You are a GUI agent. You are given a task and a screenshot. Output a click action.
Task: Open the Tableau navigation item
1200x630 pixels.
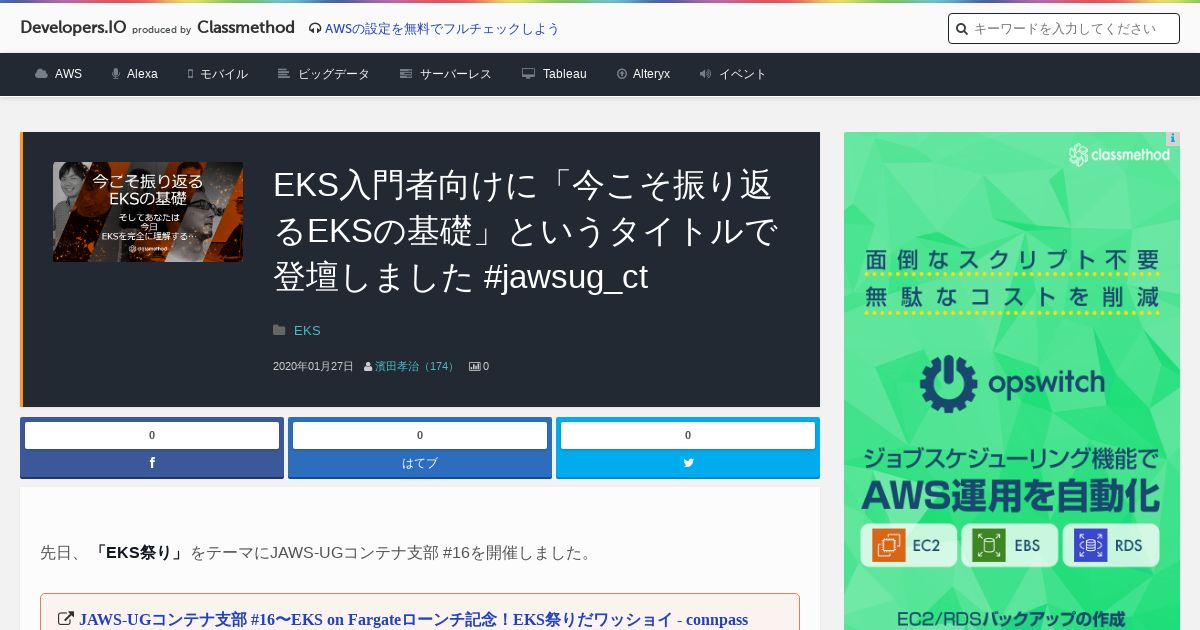(554, 74)
